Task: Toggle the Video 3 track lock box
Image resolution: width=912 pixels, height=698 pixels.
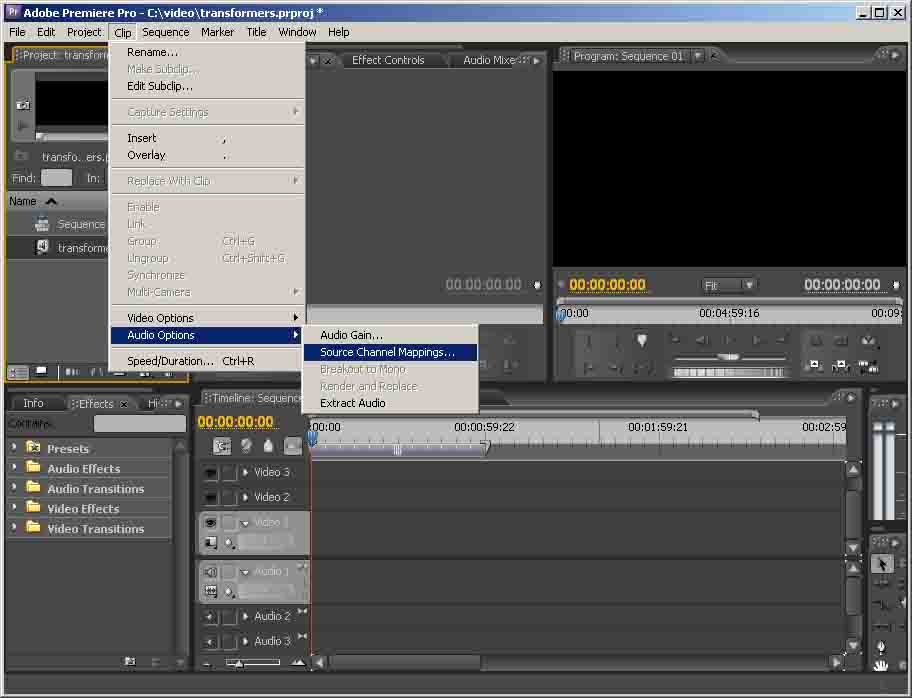Action: [x=230, y=472]
